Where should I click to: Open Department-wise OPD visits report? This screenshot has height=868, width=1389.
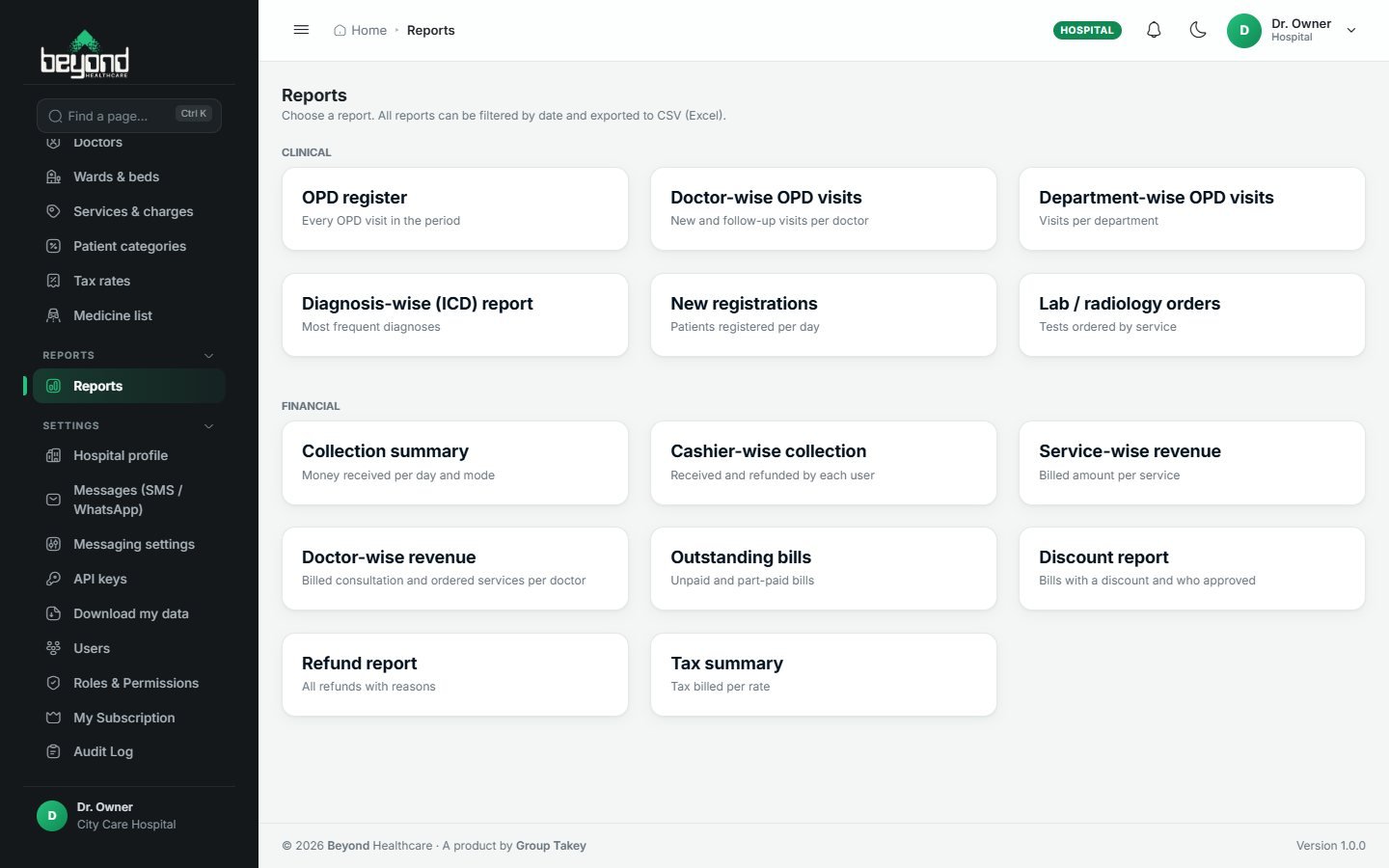(1192, 208)
